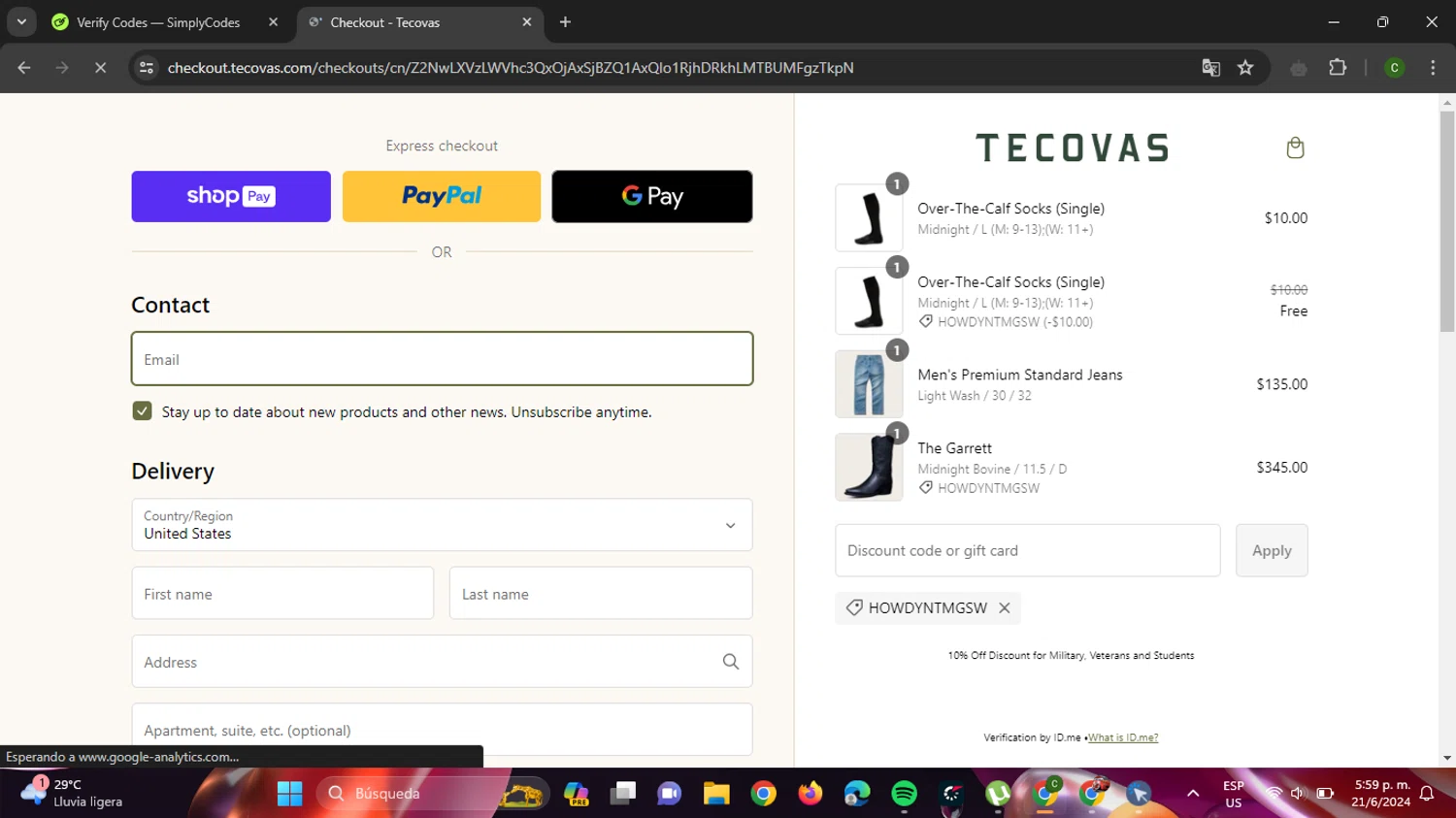Viewport: 1456px width, 818px height.
Task: Click the Address input field
Action: [442, 662]
